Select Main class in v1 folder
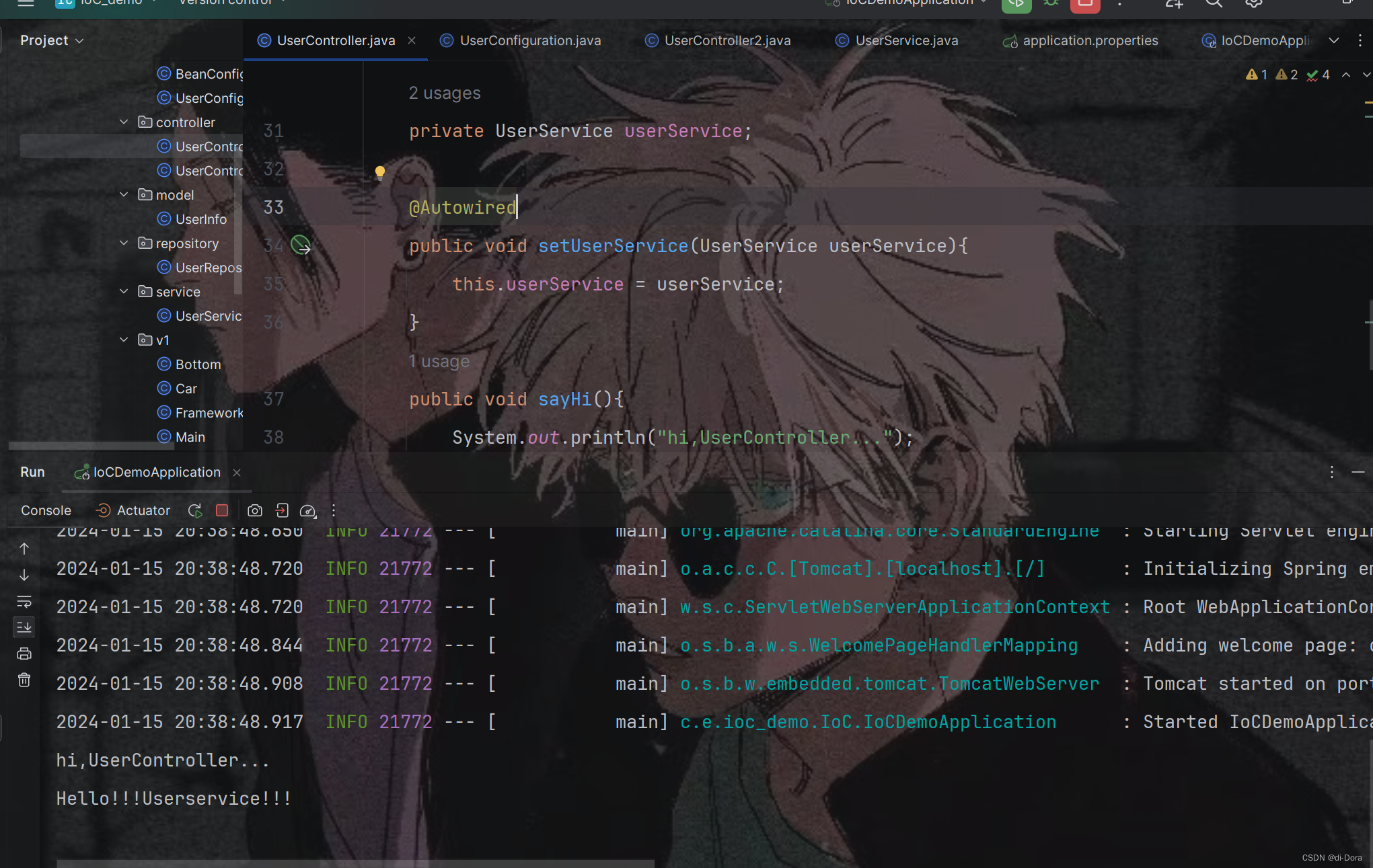Screen dimensions: 1373x868 [x=181, y=436]
